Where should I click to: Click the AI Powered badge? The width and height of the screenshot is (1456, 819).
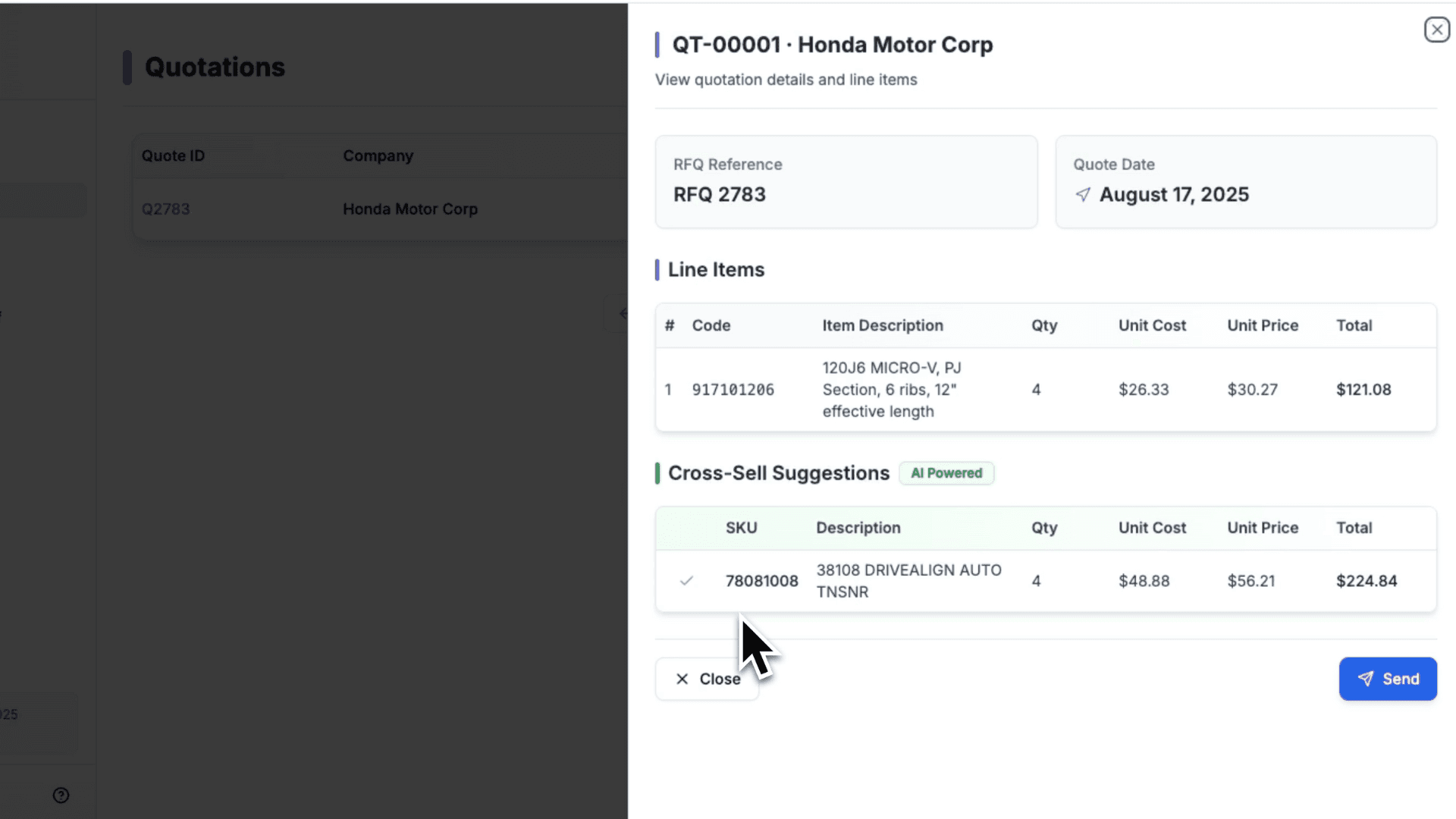(946, 473)
